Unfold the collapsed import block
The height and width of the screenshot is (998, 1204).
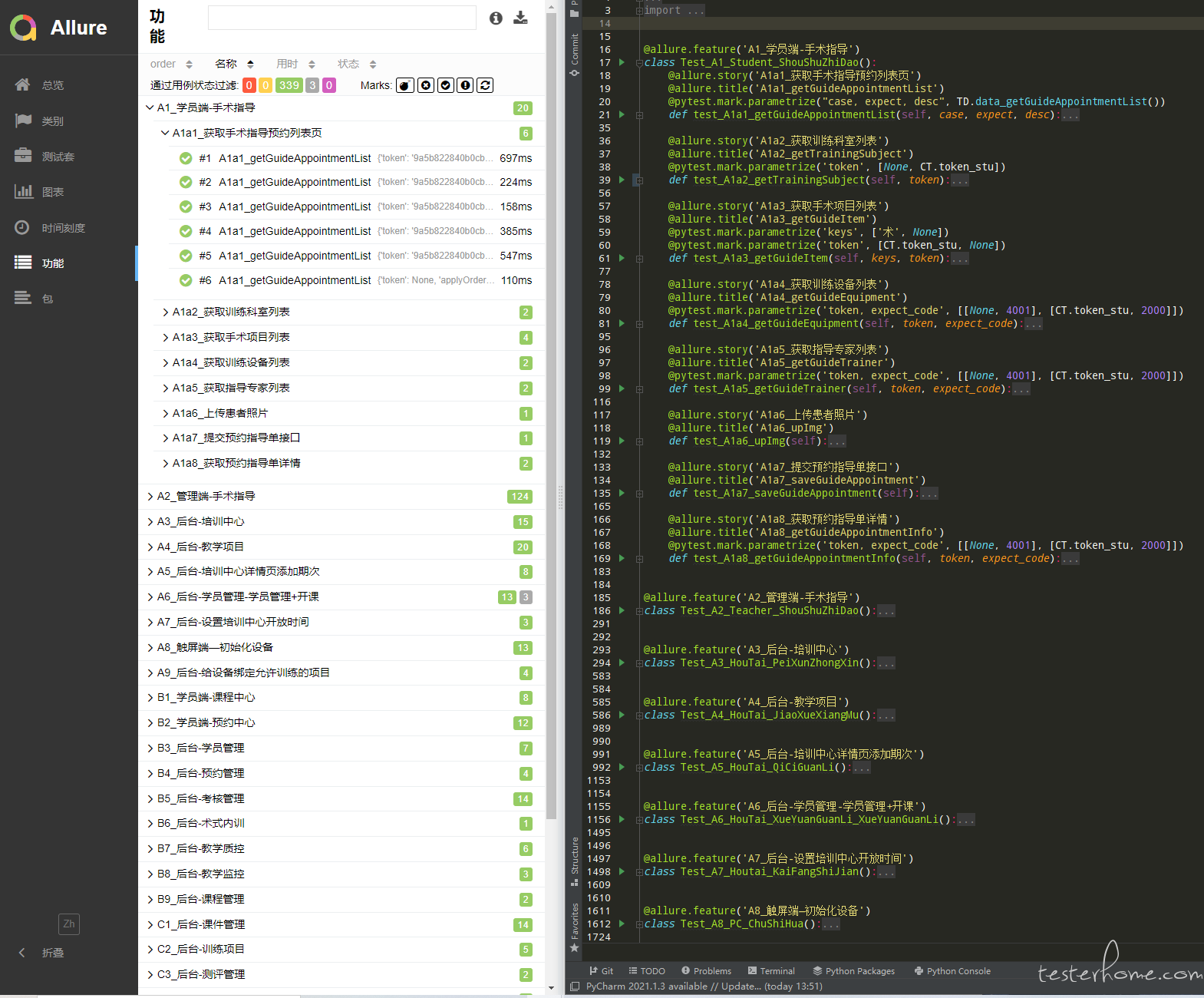point(639,10)
